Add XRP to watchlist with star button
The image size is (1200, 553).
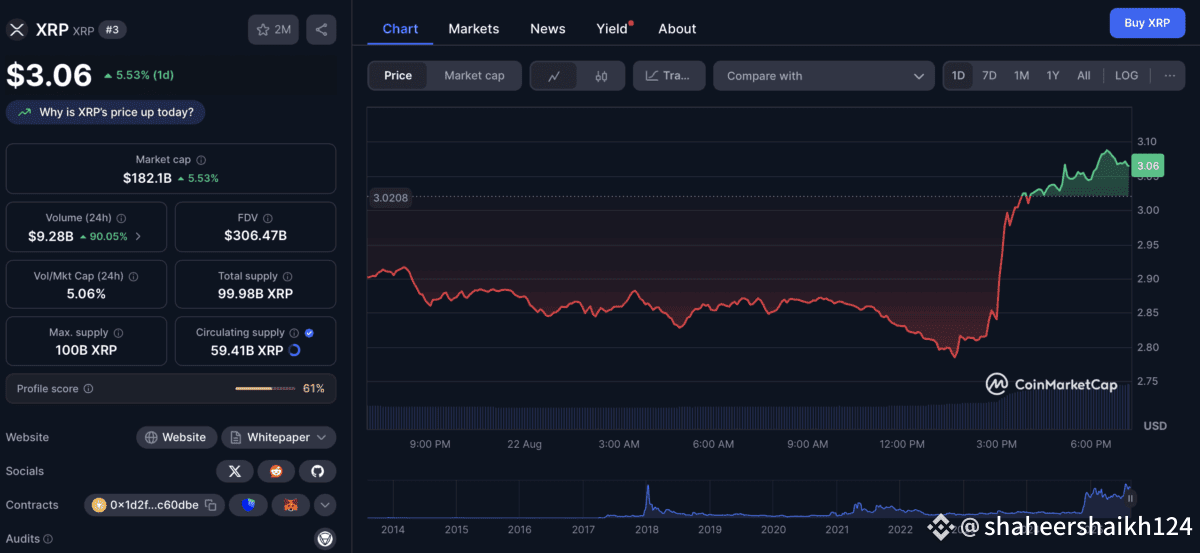click(x=274, y=29)
